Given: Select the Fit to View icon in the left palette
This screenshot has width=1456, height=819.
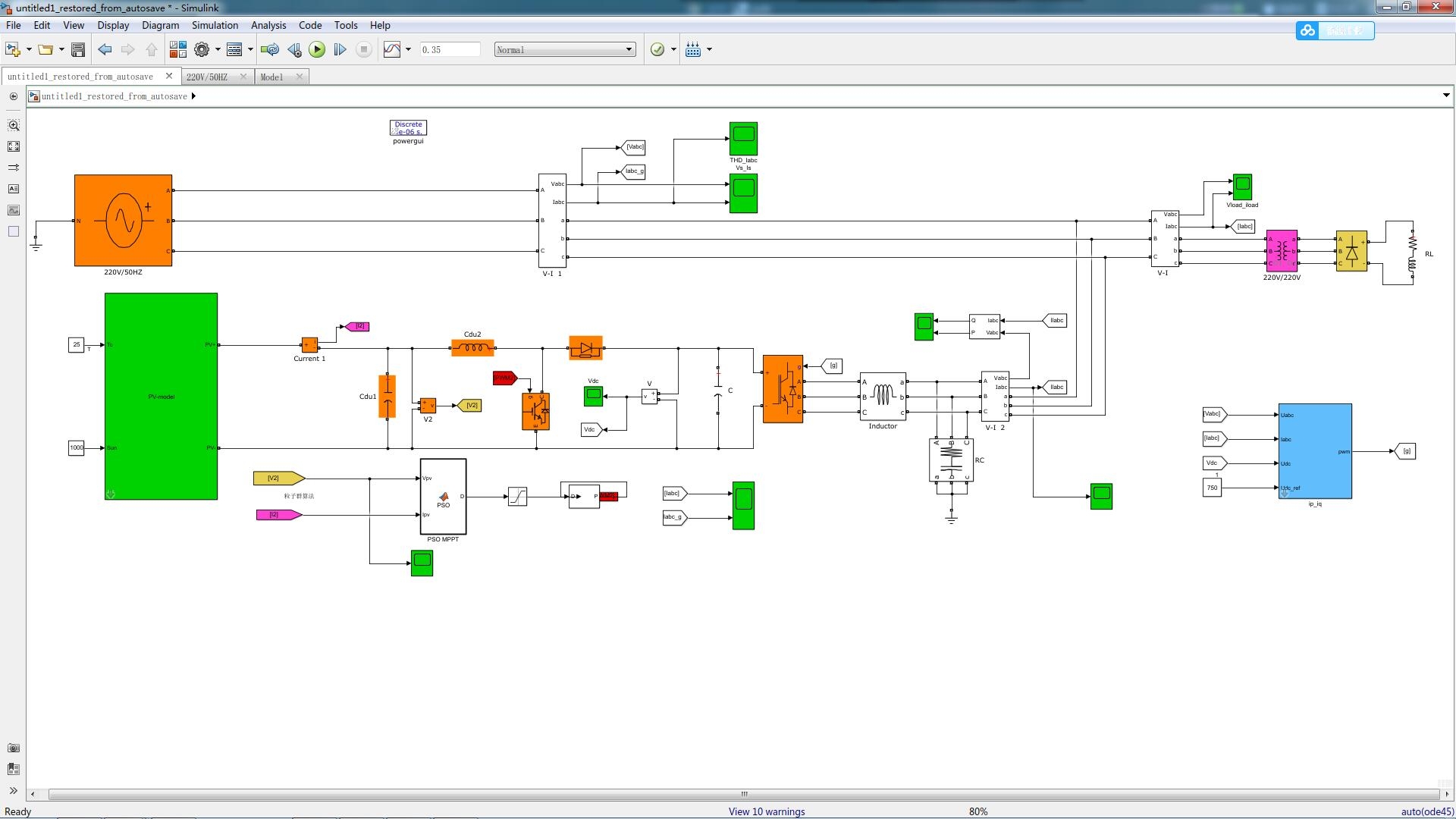Looking at the screenshot, I should [x=14, y=146].
